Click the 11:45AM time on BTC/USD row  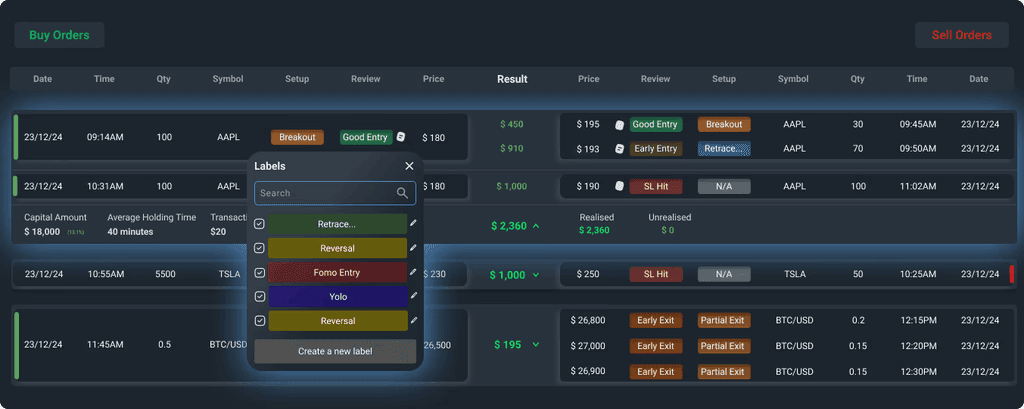(x=105, y=344)
